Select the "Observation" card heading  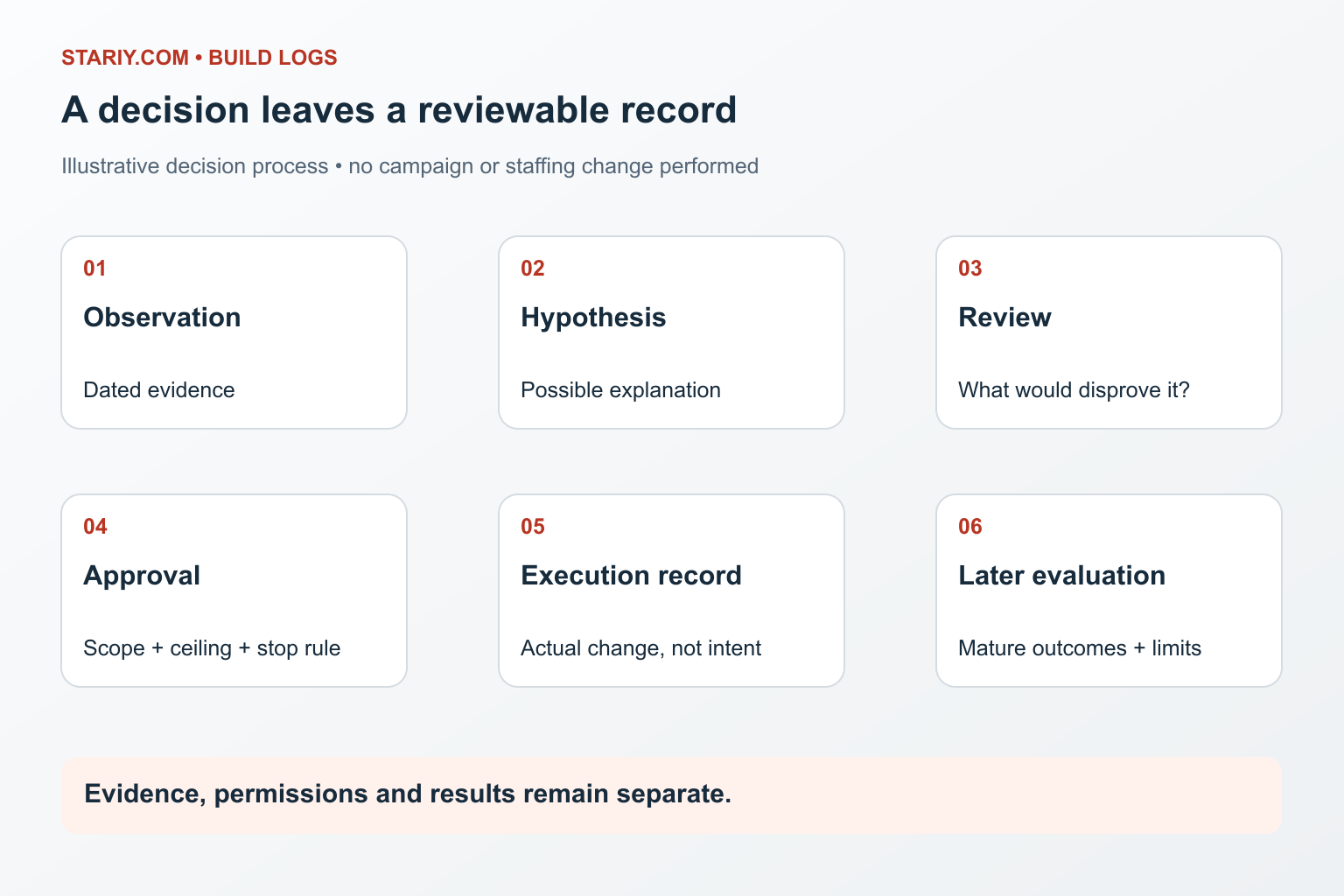point(162,318)
